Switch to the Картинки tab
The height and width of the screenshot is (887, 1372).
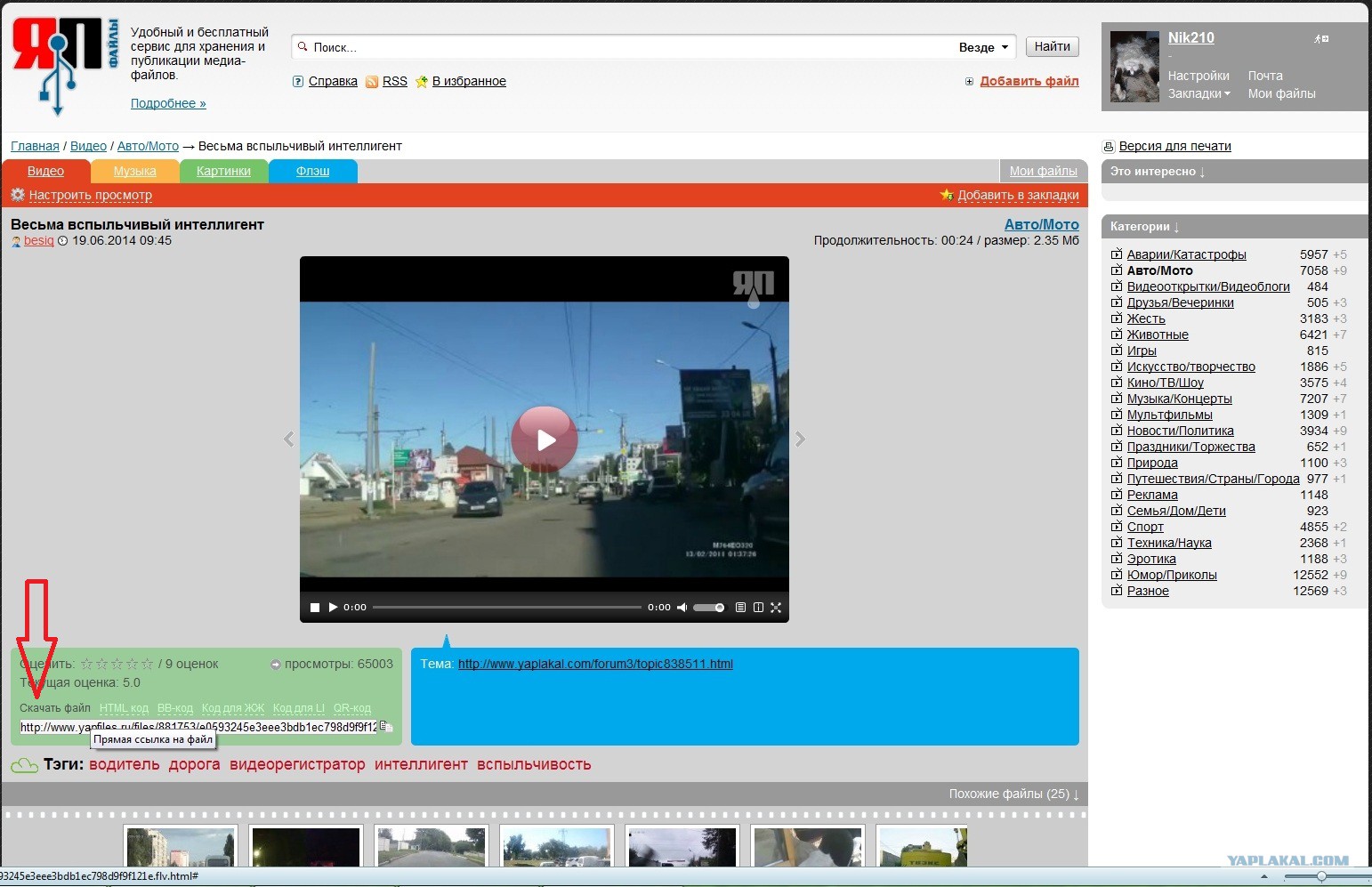[x=223, y=172]
